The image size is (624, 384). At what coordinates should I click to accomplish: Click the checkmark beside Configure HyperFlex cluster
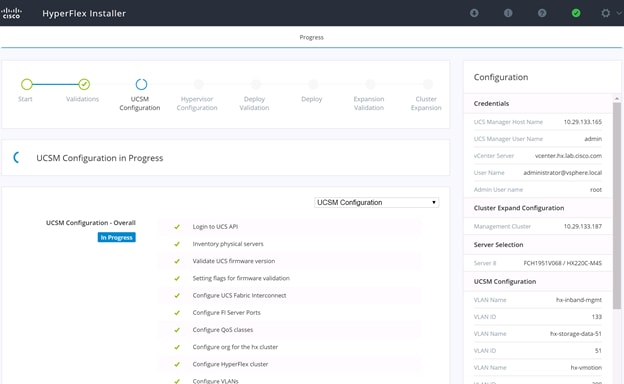(177, 364)
